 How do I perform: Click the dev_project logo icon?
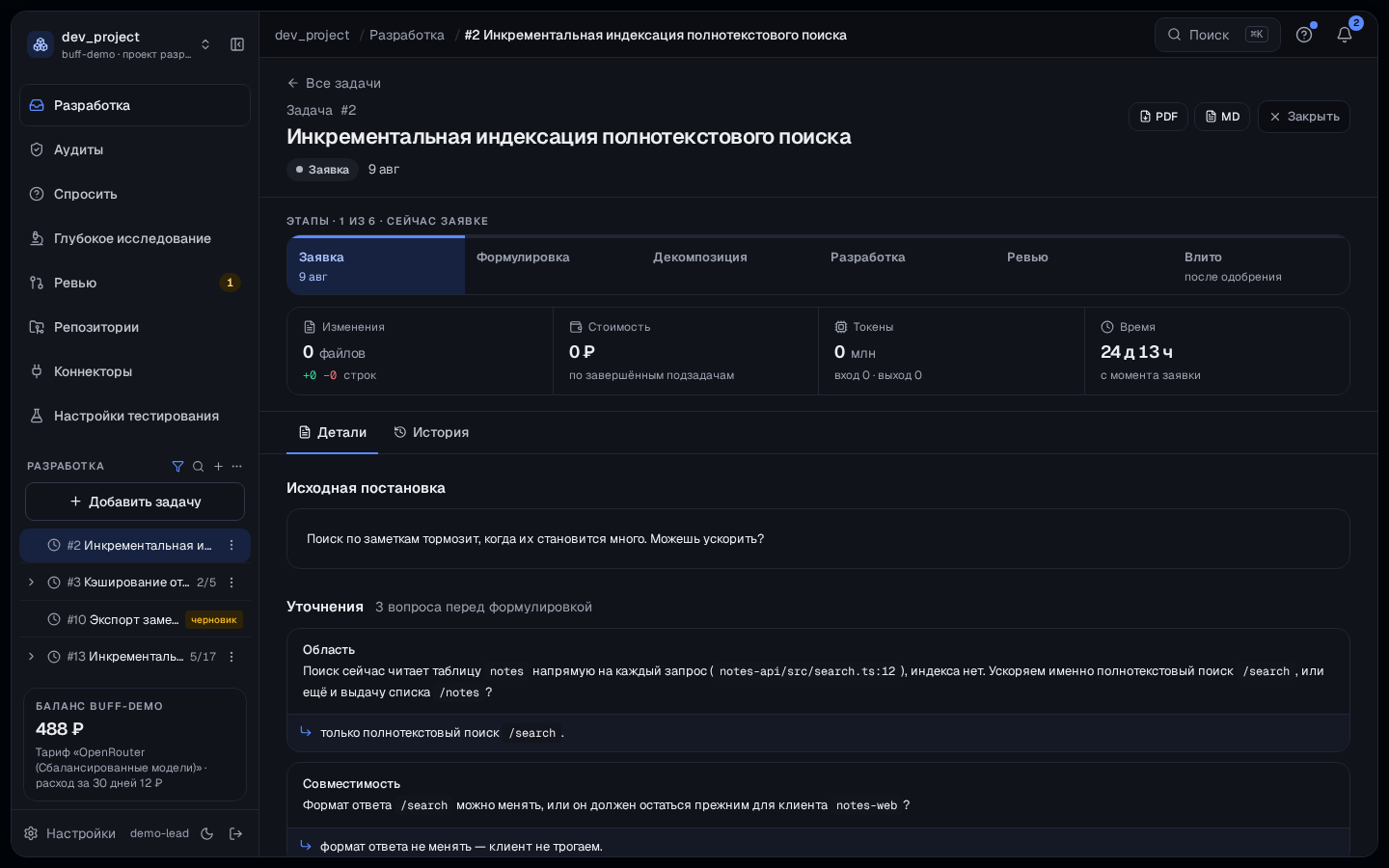41,44
